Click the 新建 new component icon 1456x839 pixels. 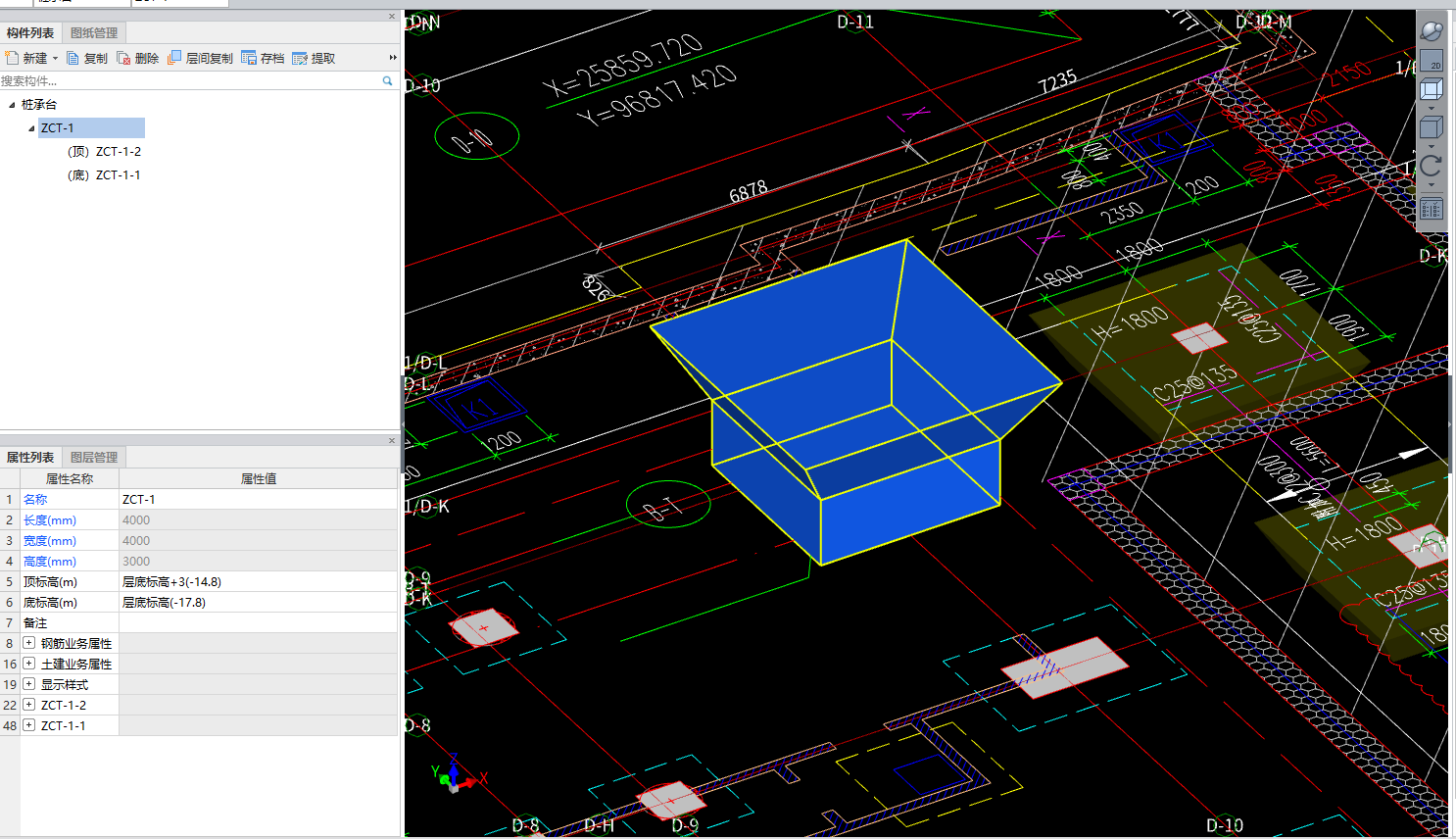(x=13, y=58)
